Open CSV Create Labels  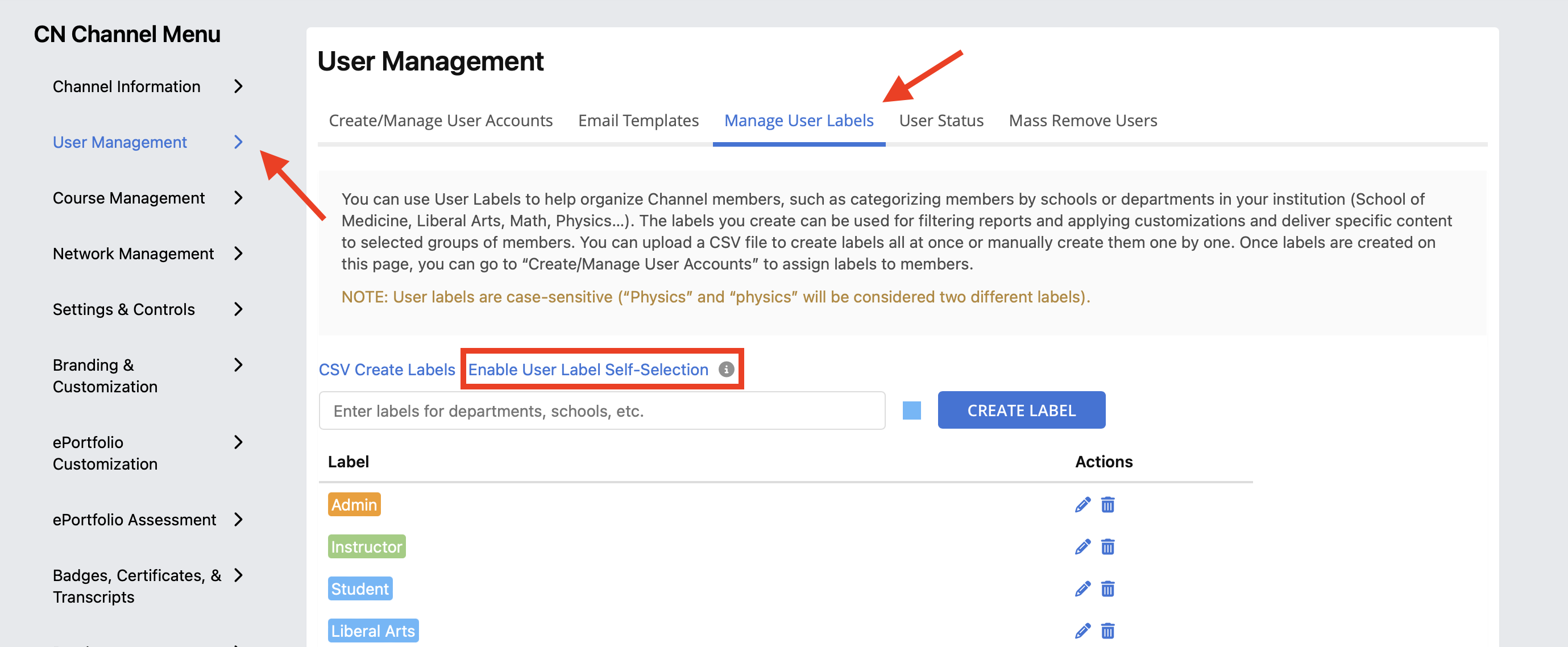387,369
